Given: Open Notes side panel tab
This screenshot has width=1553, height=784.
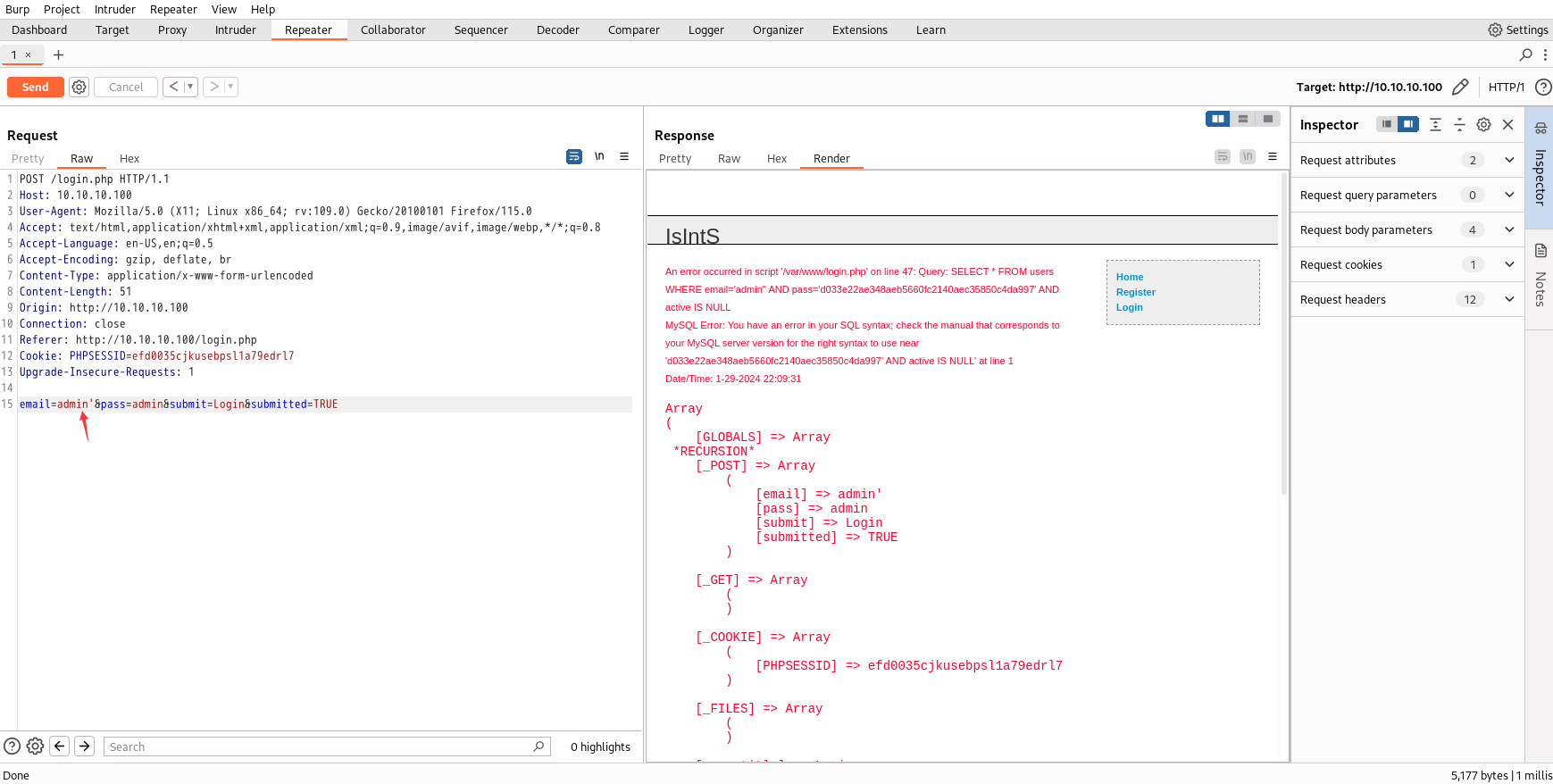Looking at the screenshot, I should [x=1540, y=279].
